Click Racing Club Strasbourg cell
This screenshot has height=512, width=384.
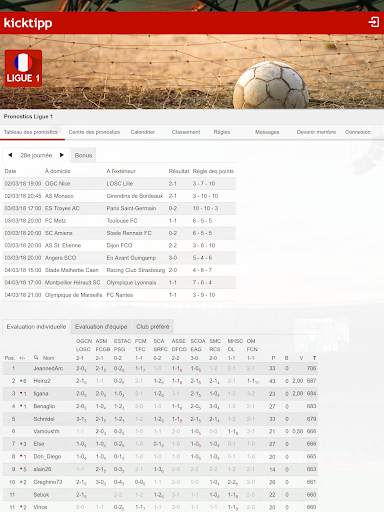click(x=136, y=270)
